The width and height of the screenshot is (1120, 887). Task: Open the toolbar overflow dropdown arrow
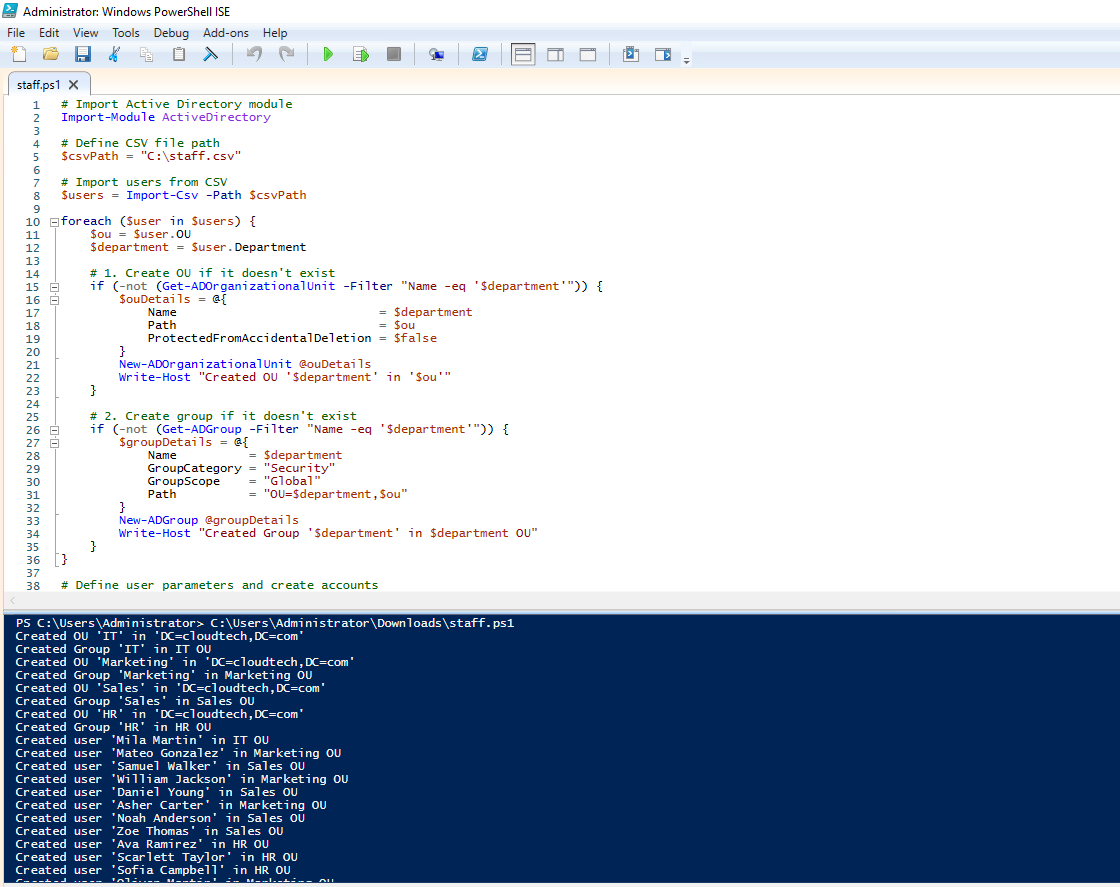[x=686, y=58]
